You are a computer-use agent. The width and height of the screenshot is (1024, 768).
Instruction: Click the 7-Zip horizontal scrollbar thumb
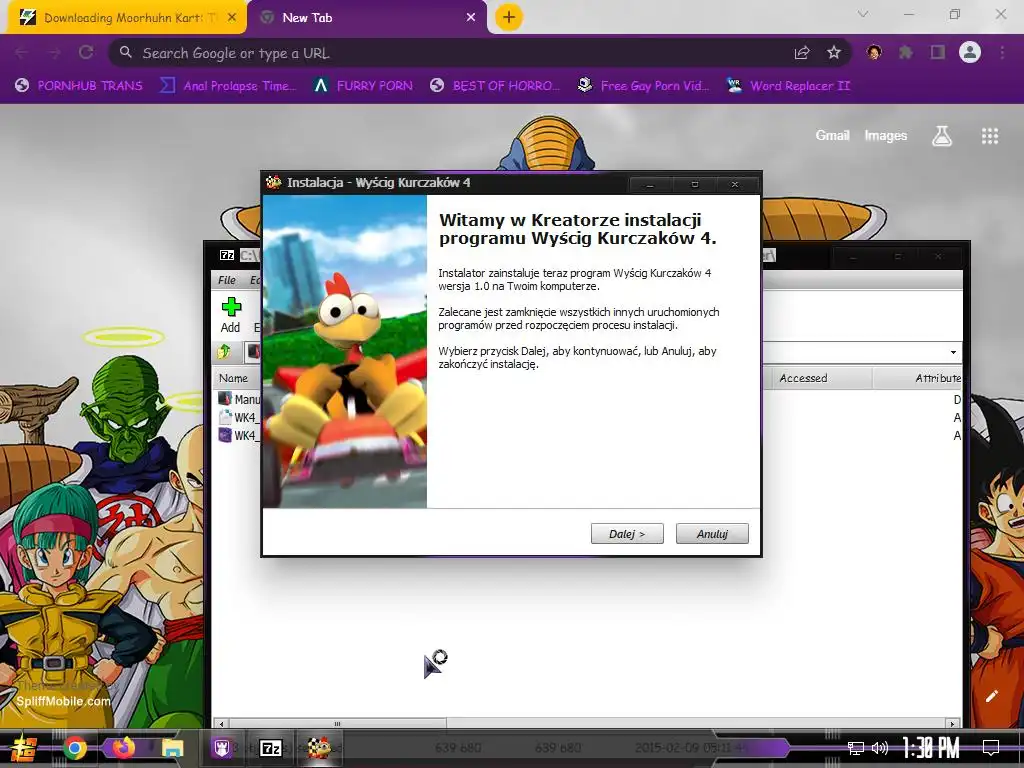pos(337,724)
